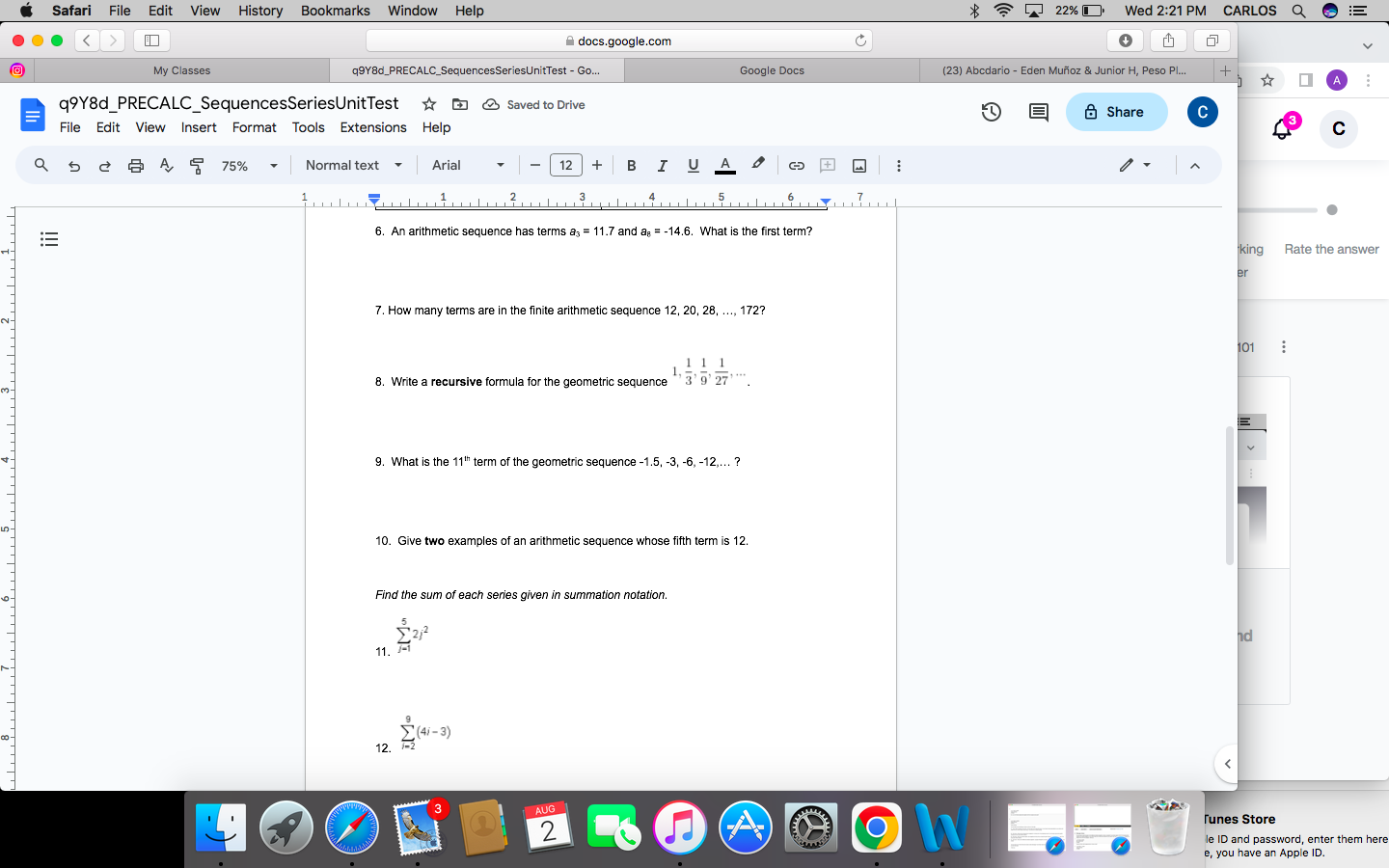1389x868 pixels.
Task: Open the document outline list icon
Action: [x=49, y=238]
